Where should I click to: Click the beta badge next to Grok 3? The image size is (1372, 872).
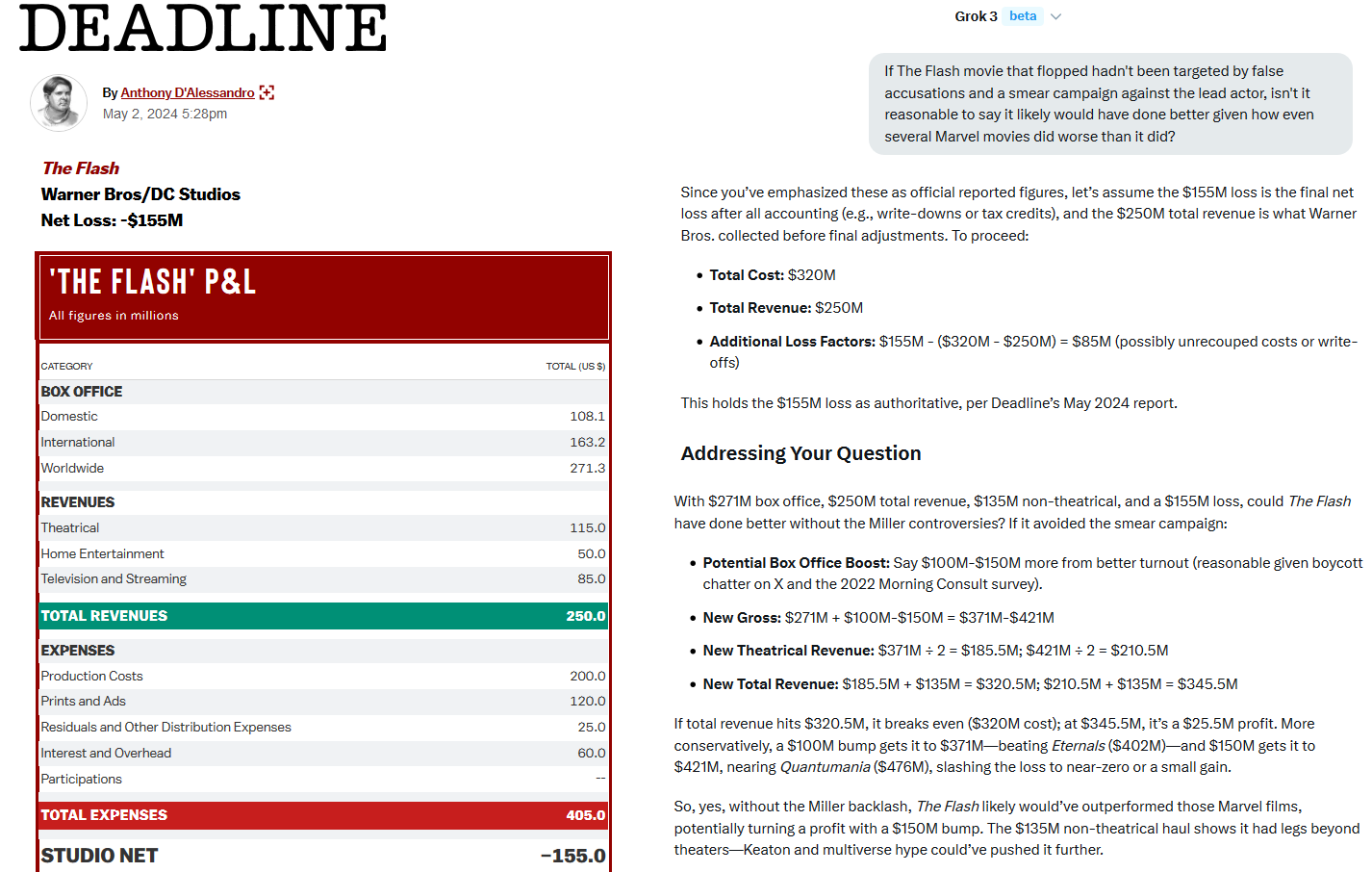[x=1023, y=16]
